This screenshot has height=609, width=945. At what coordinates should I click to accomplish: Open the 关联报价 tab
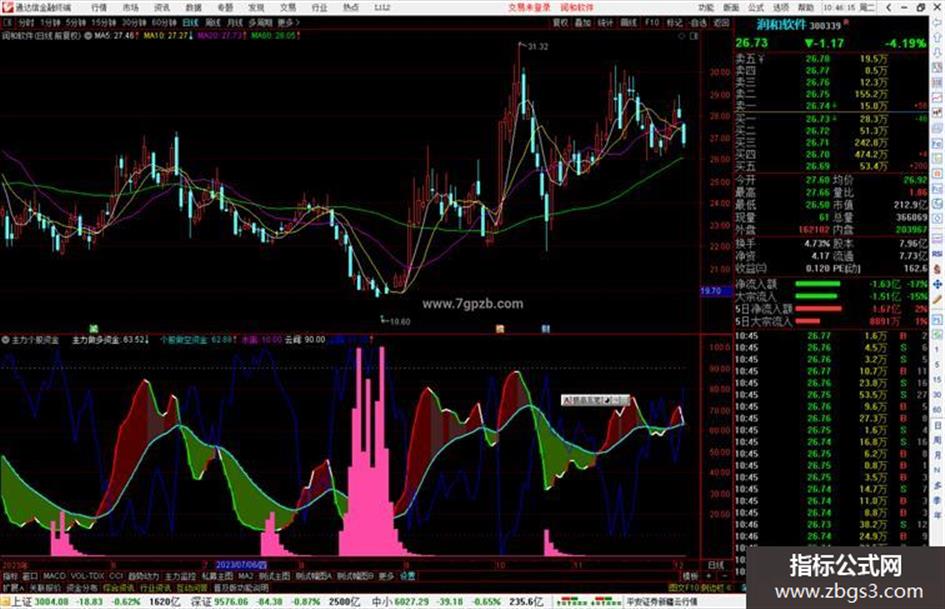[45, 587]
